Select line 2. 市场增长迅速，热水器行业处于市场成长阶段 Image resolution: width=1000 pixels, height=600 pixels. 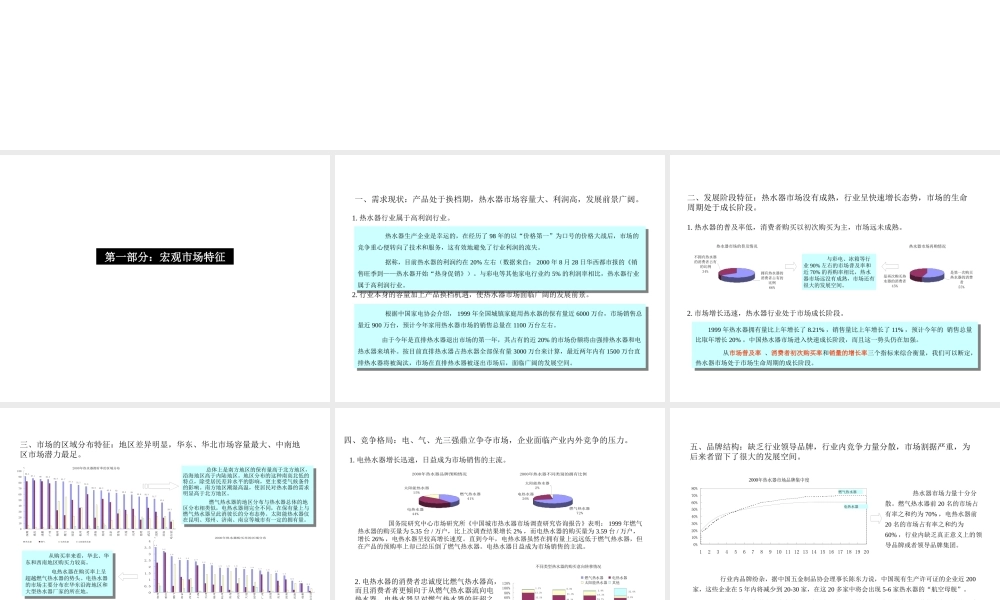pyautogui.click(x=765, y=313)
